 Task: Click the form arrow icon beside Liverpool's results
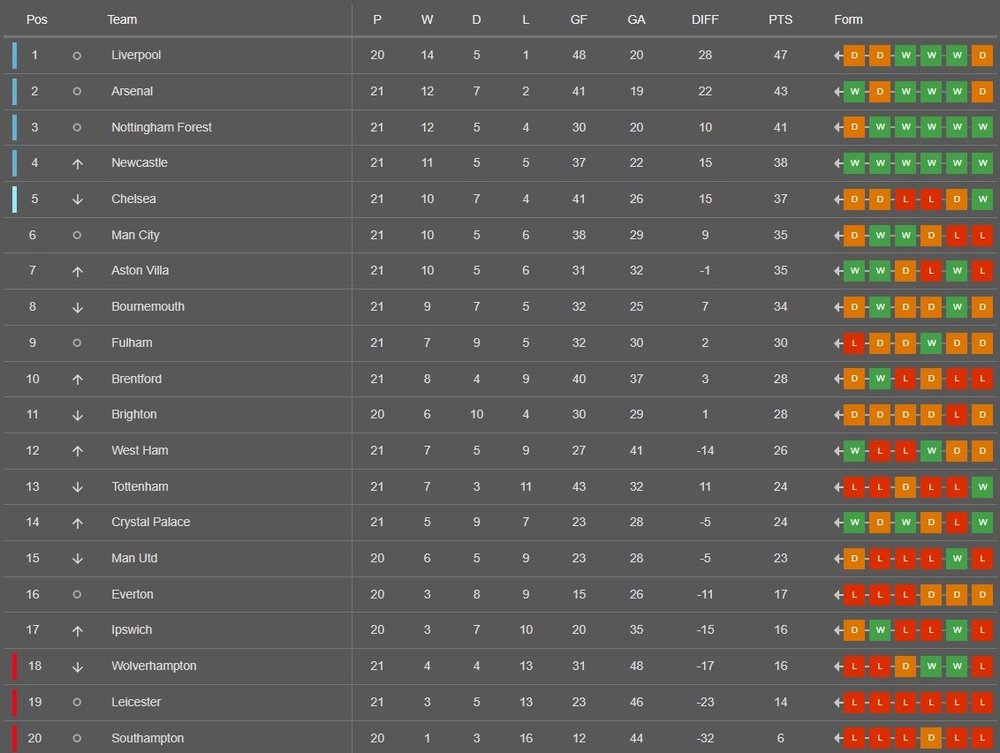point(838,55)
